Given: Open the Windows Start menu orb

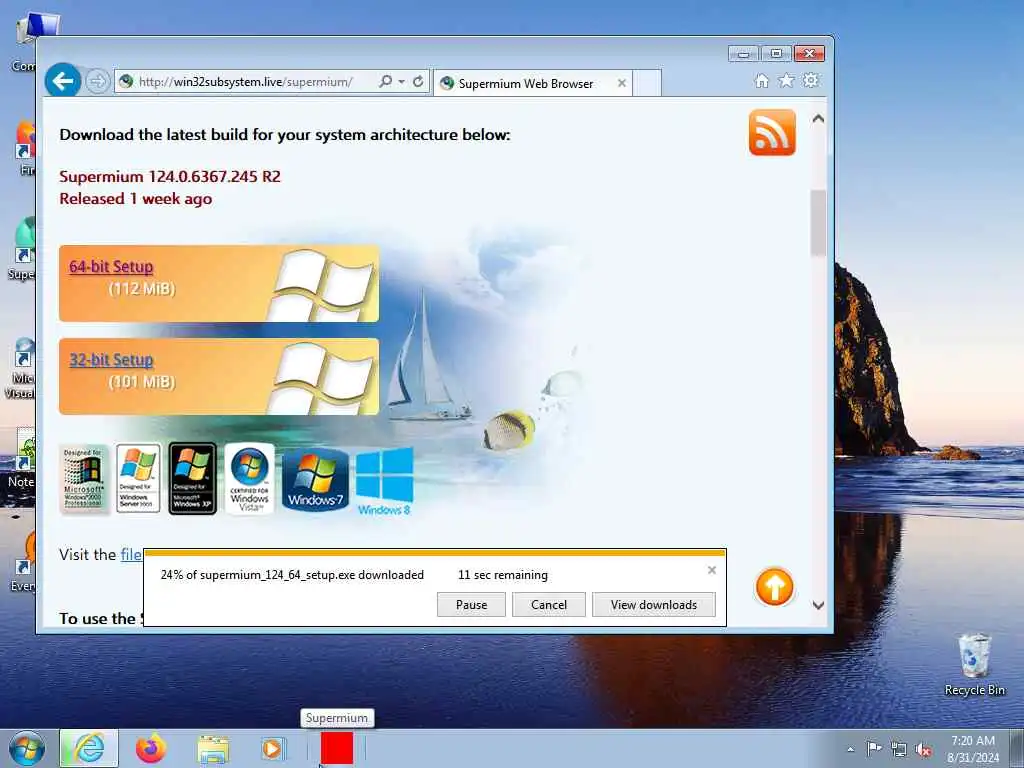Looking at the screenshot, I should [x=27, y=749].
